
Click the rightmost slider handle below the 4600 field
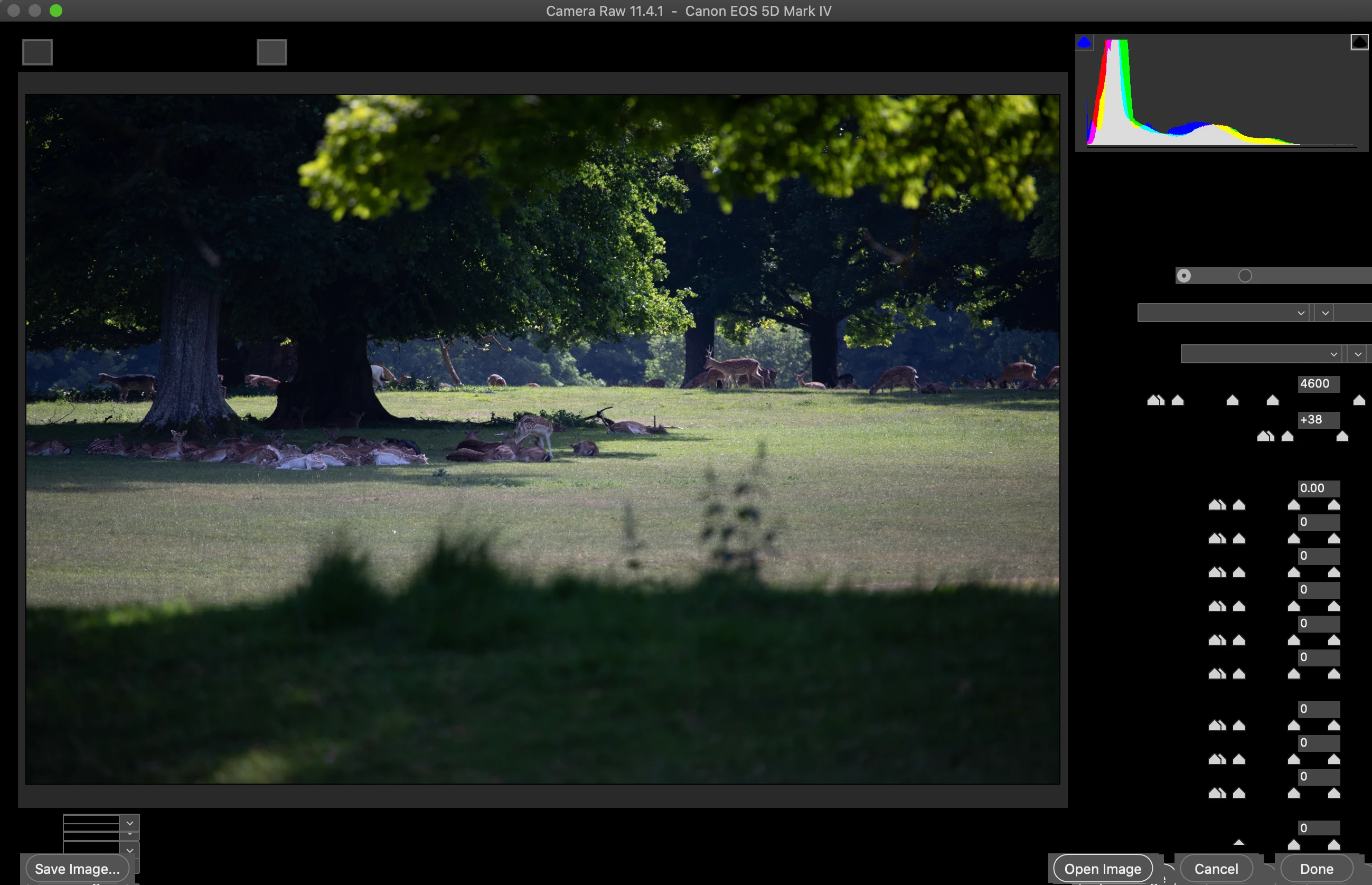tap(1359, 400)
